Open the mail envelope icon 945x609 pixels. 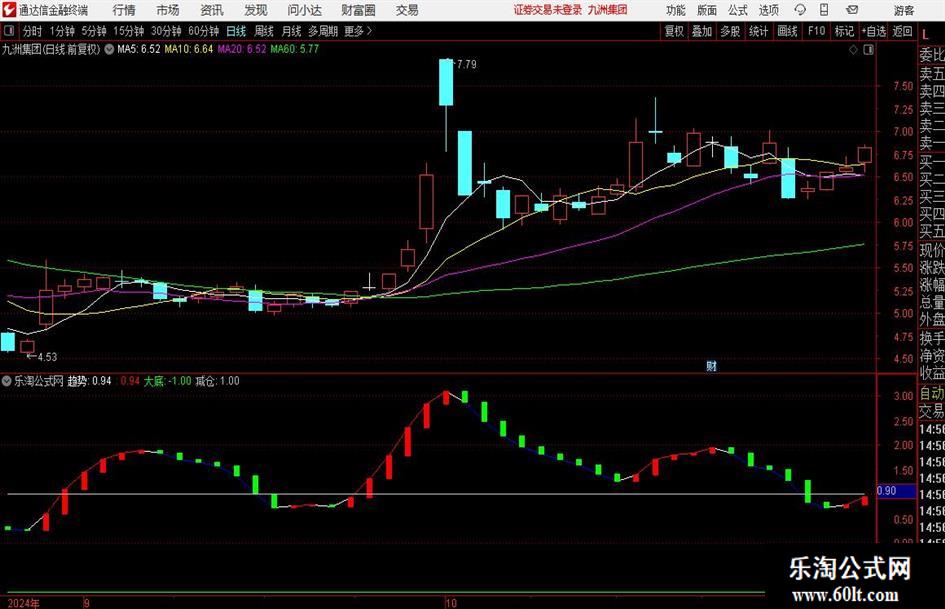(x=852, y=10)
